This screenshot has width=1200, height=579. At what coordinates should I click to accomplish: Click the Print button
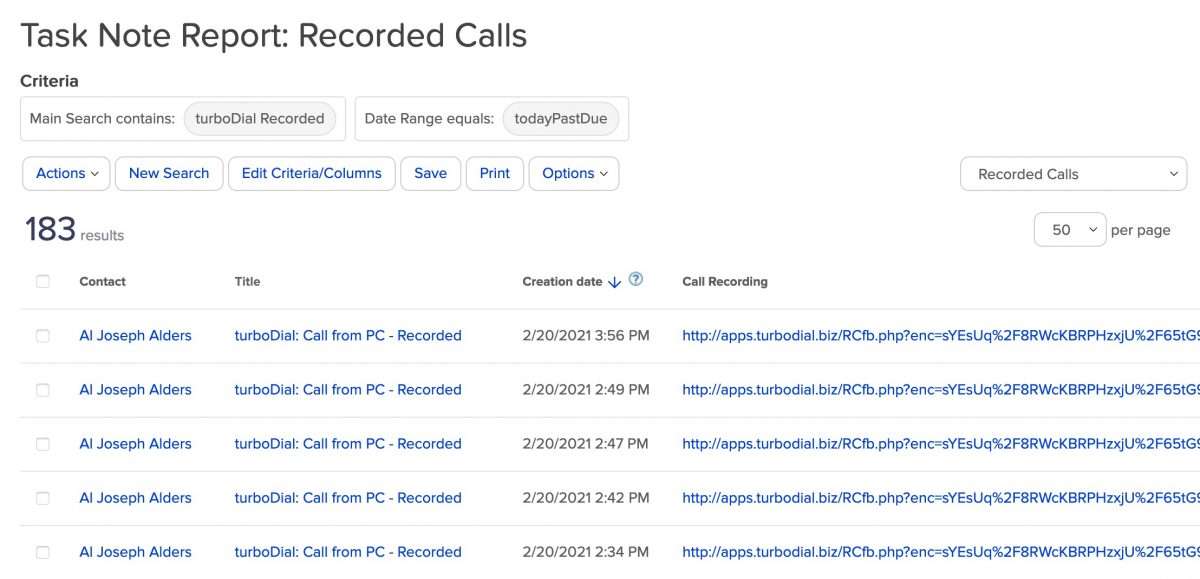click(x=495, y=173)
